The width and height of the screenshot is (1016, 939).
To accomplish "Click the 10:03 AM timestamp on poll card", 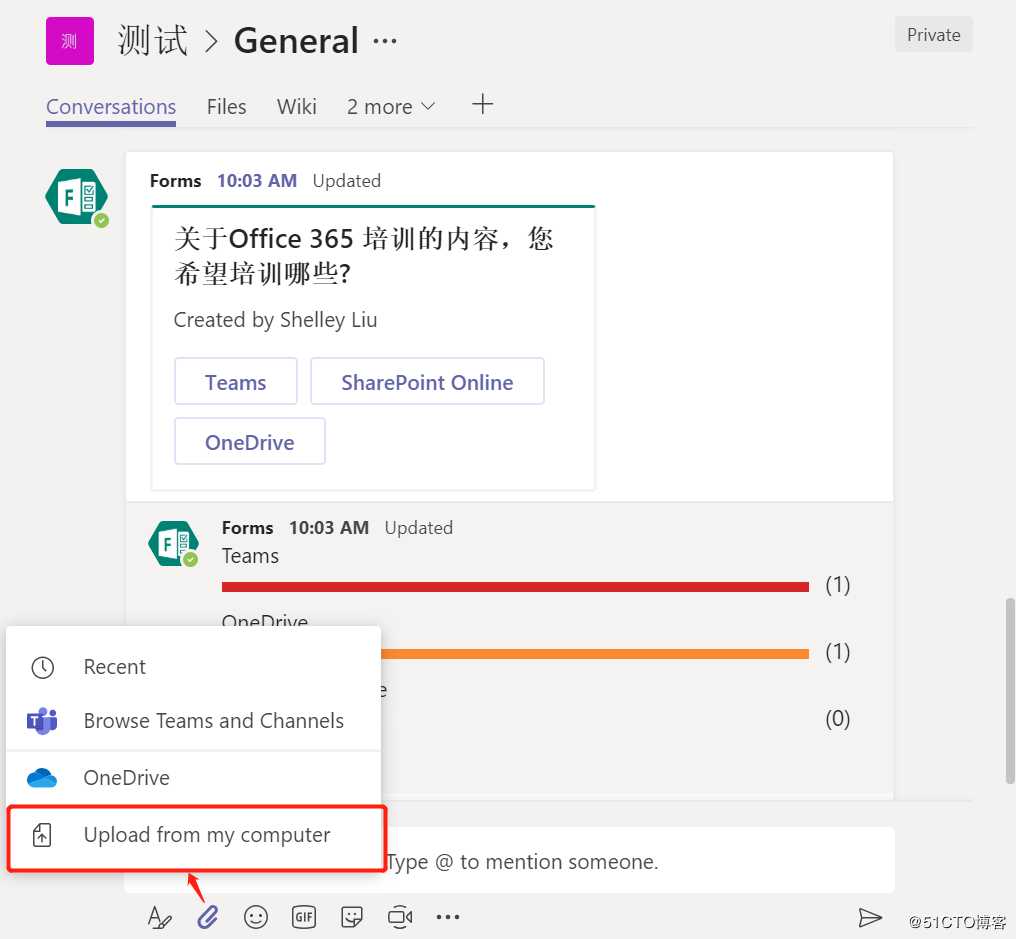I will pyautogui.click(x=257, y=180).
